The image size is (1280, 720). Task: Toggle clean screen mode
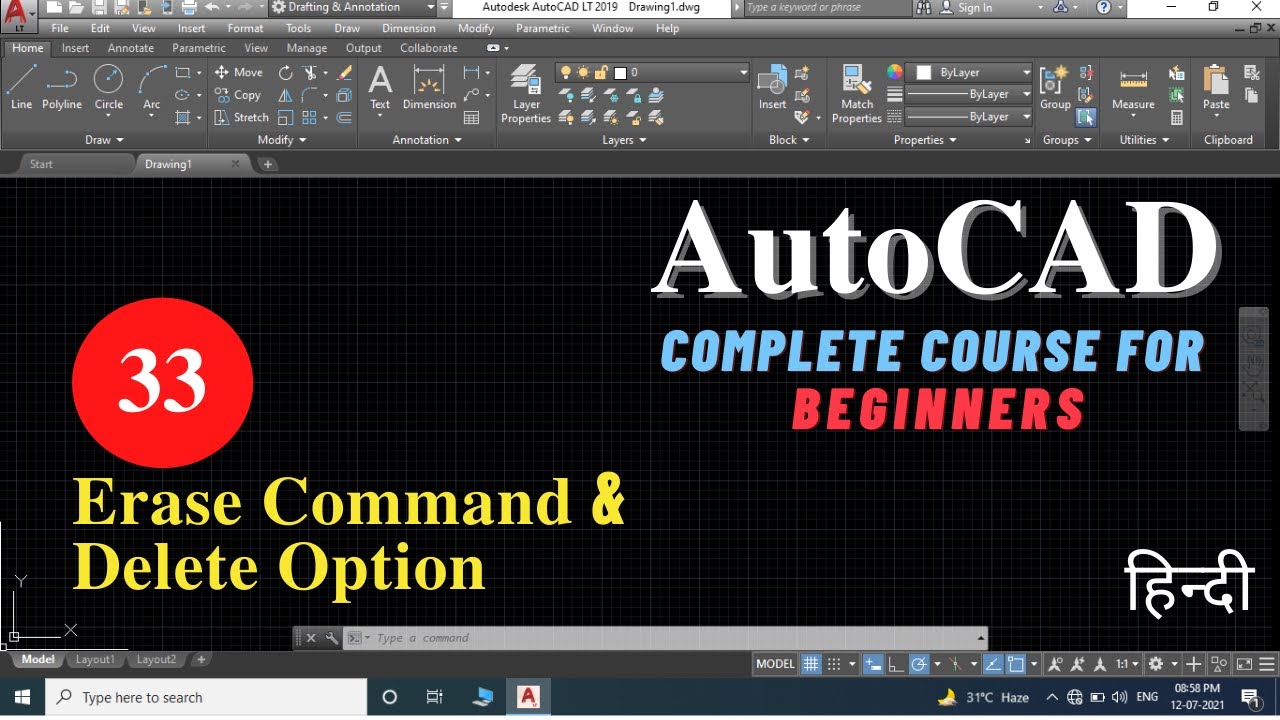coord(1244,664)
